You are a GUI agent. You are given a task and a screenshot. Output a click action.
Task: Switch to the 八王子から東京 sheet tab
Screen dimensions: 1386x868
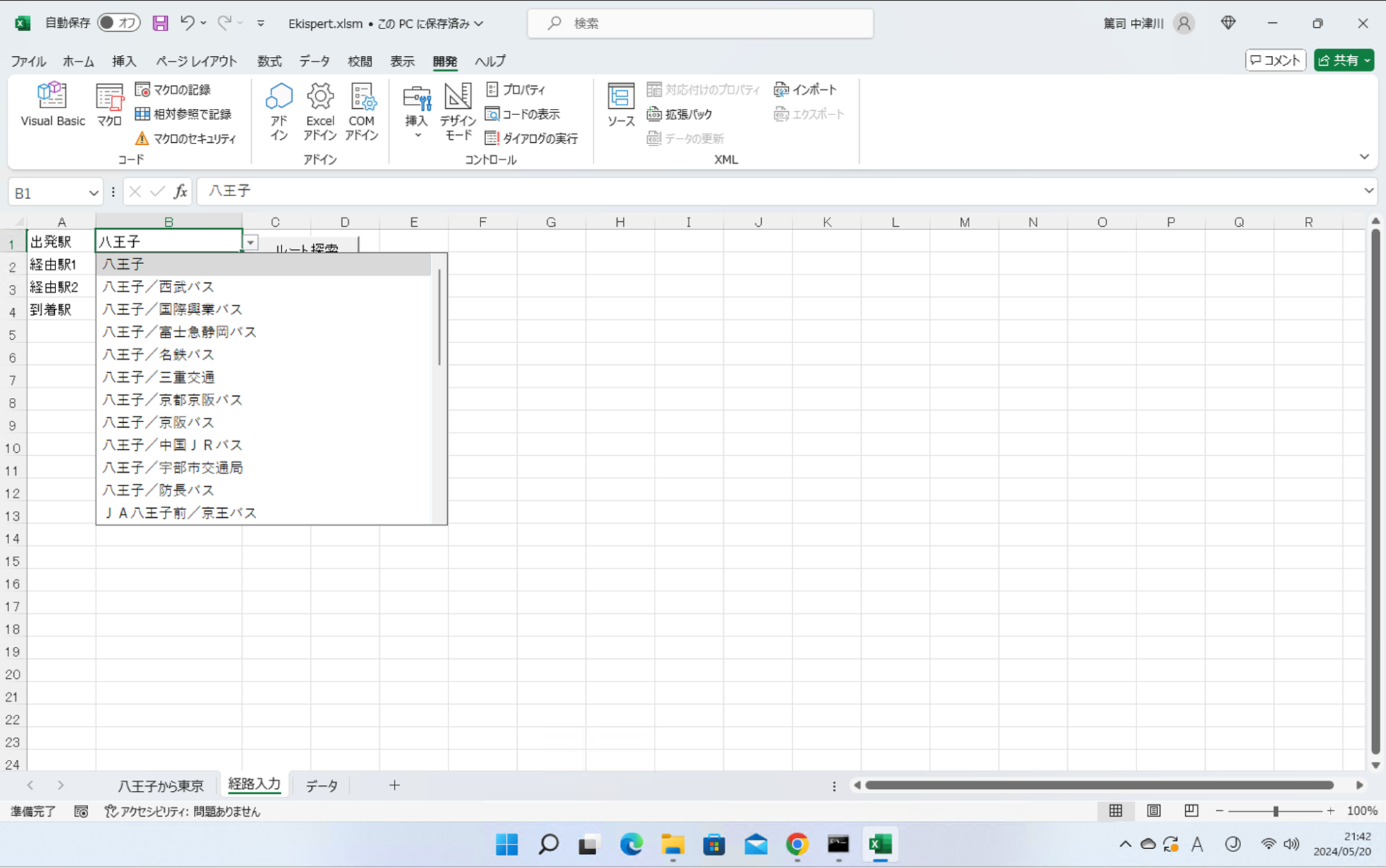(160, 785)
